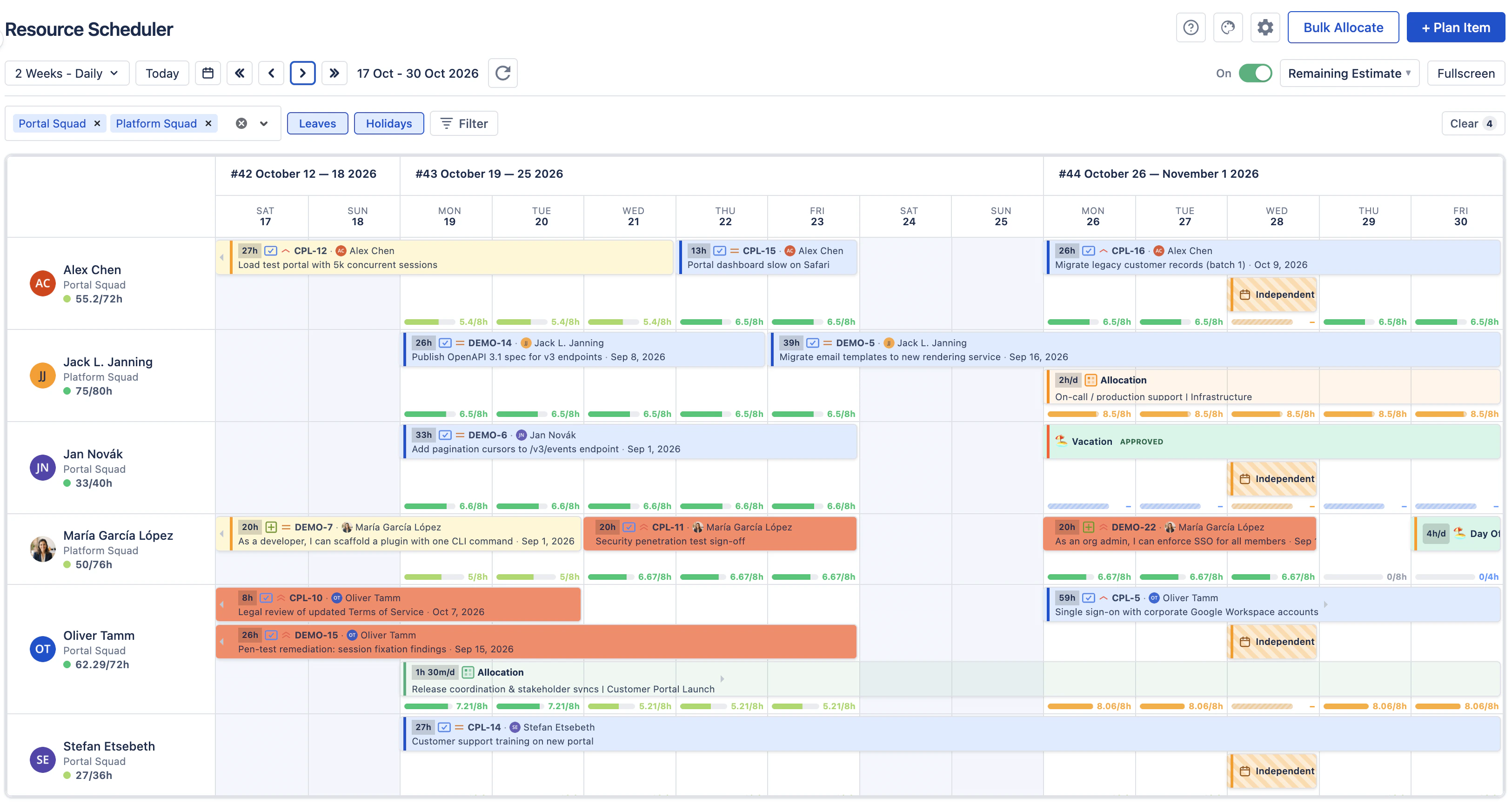
Task: Open the Filter button
Action: click(464, 123)
